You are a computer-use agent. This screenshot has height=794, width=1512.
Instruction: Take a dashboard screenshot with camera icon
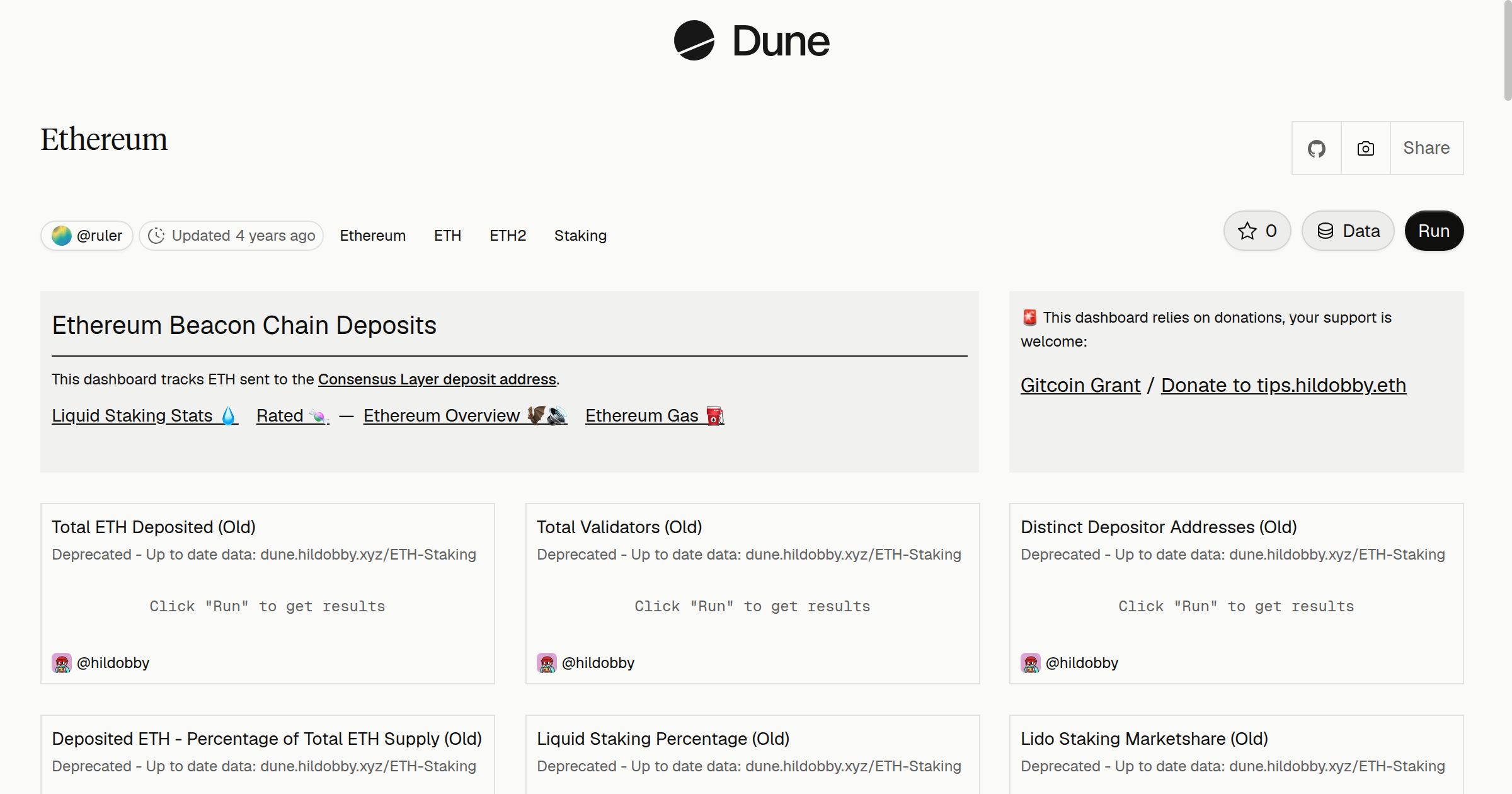(x=1365, y=148)
